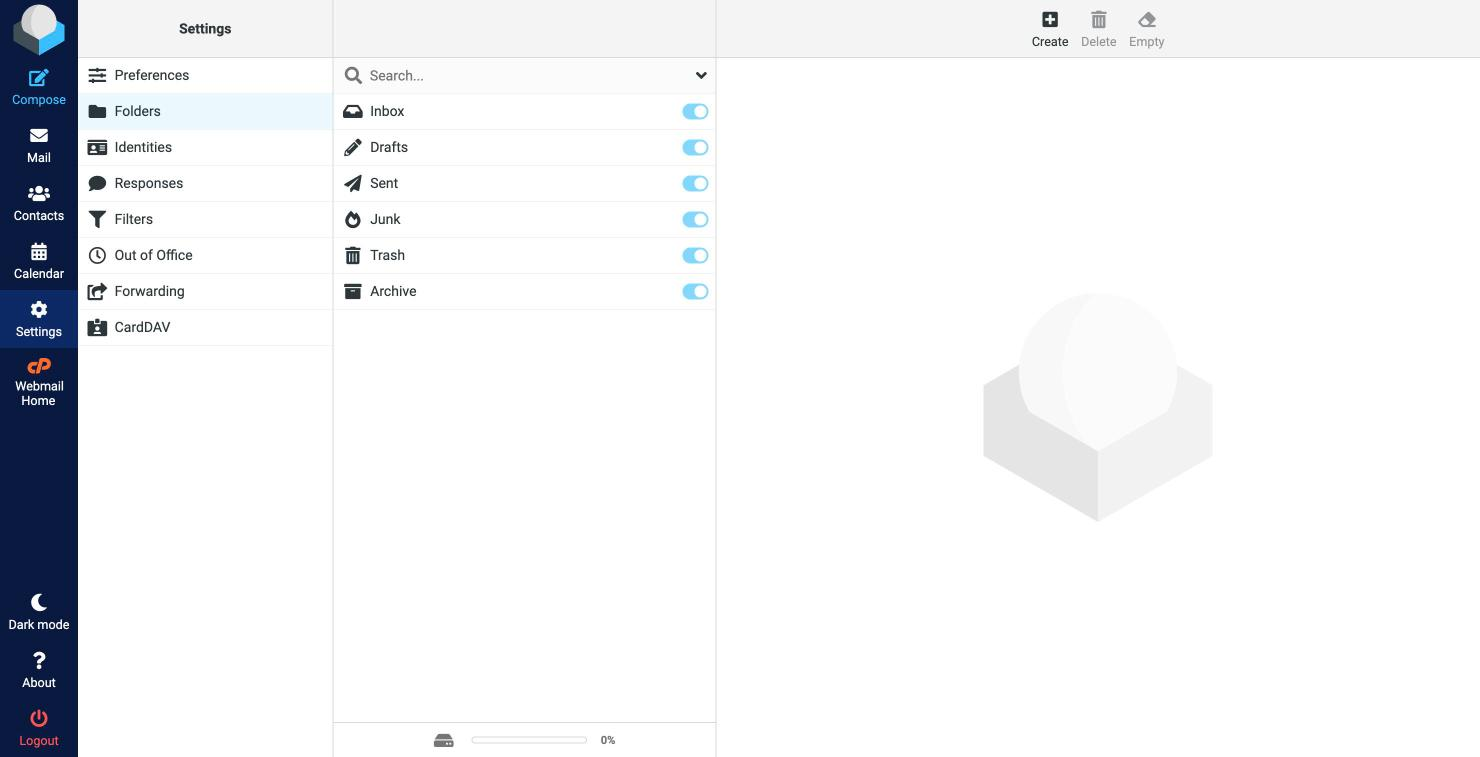Screen dimensions: 1480x757
Task: Expand the search options chevron
Action: pos(701,75)
